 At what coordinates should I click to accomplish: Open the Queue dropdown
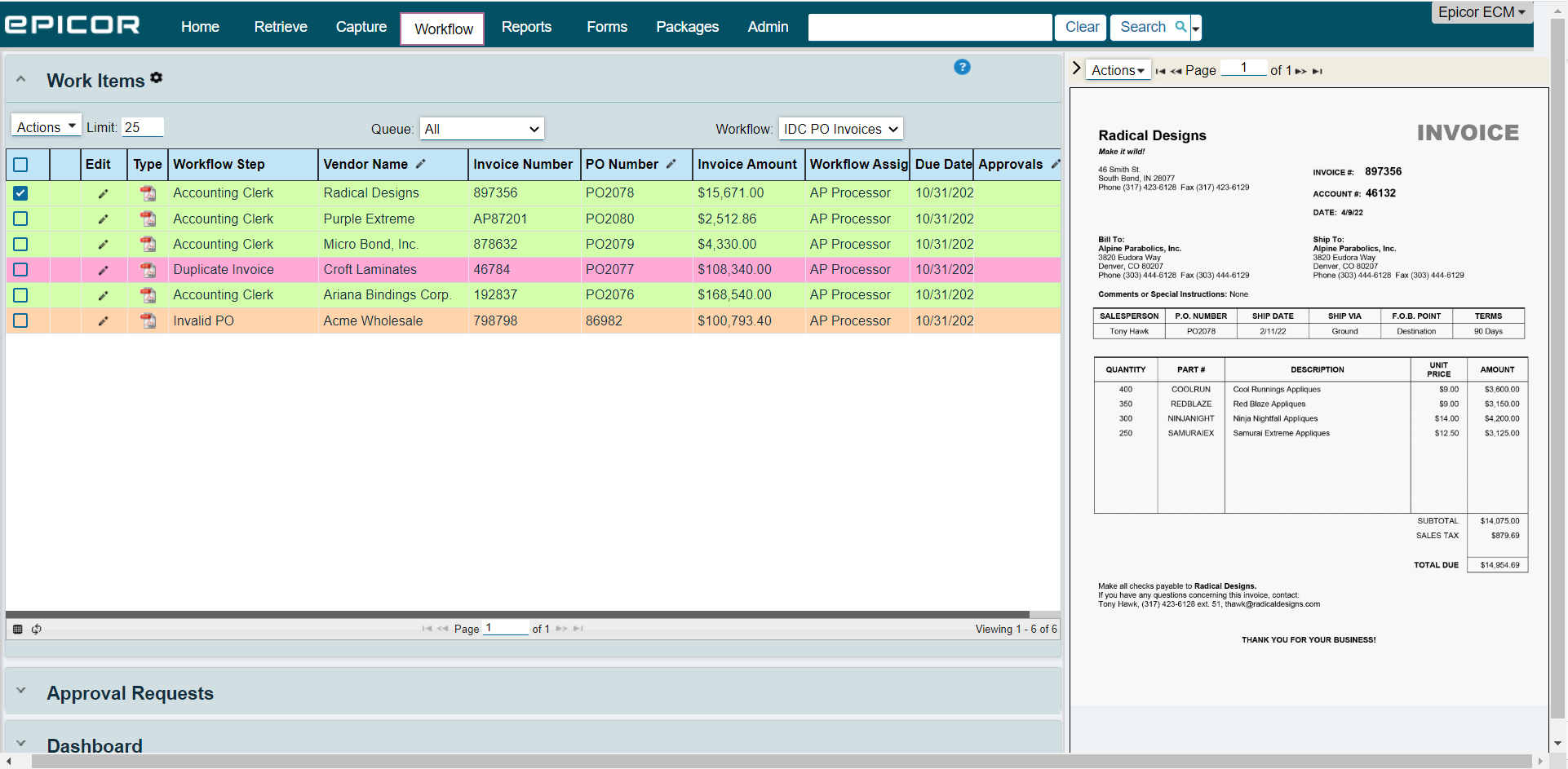click(x=481, y=128)
